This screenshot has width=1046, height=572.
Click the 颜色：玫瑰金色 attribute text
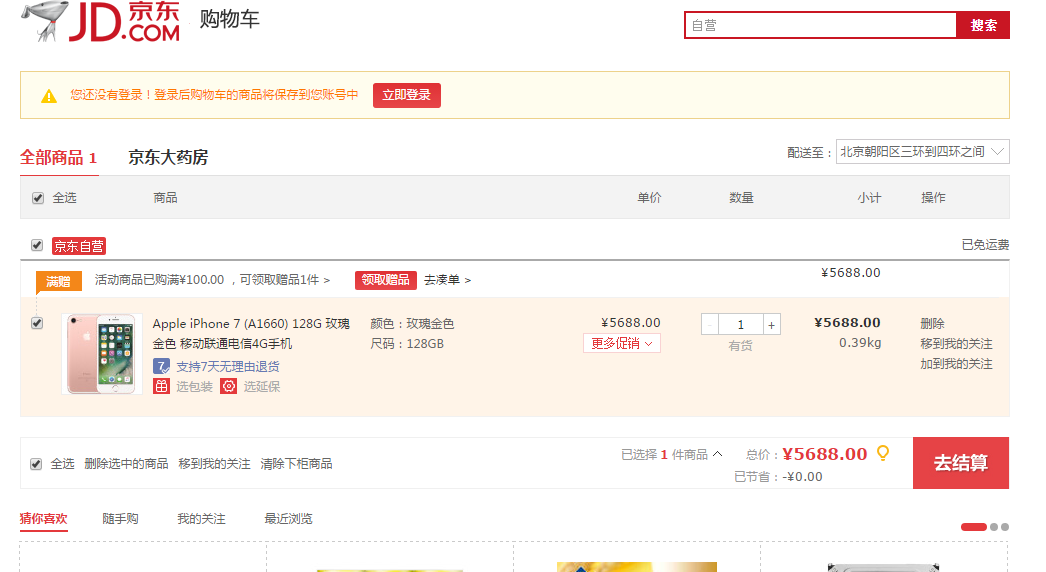point(412,324)
